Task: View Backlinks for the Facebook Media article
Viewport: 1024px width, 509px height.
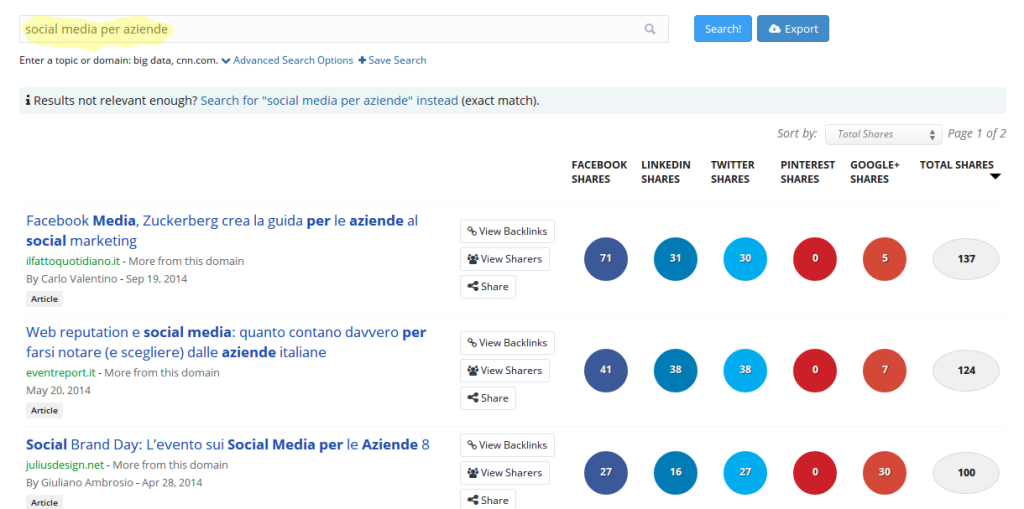Action: click(507, 231)
